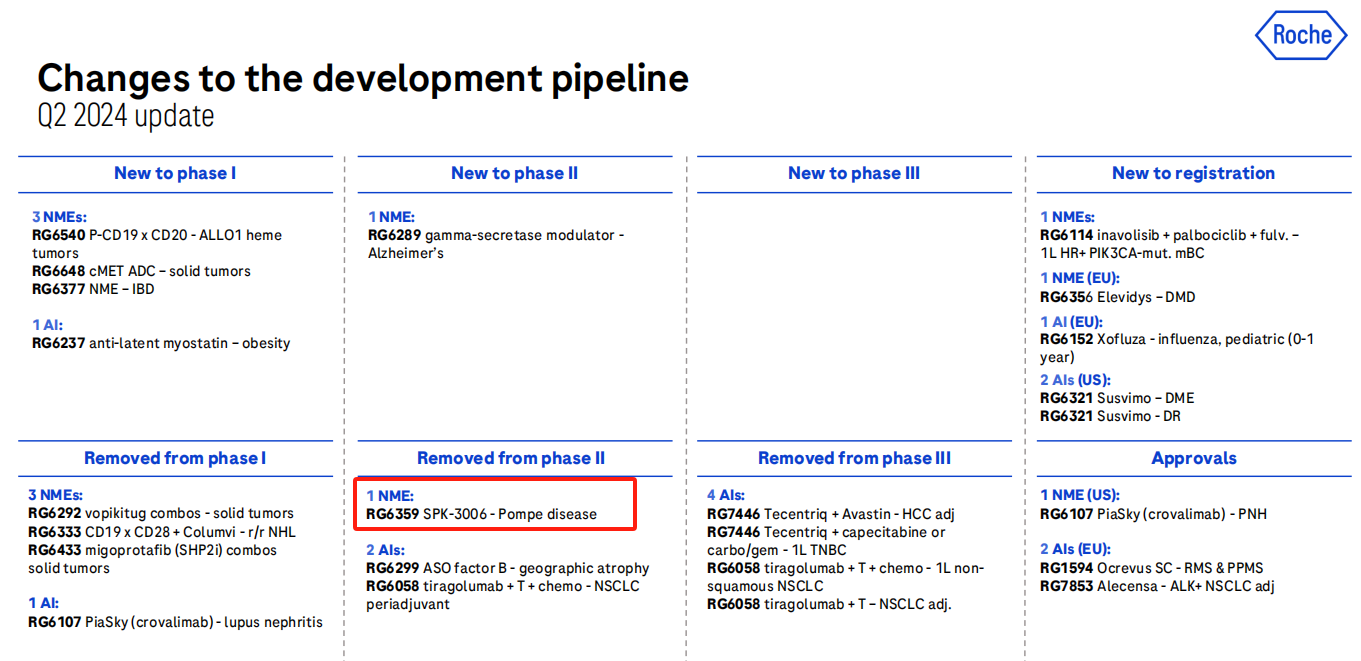Screen dimensions: 1361x661
Task: Select RG6433 migoprotafib (SHP2i) combos entry
Action: [153, 559]
